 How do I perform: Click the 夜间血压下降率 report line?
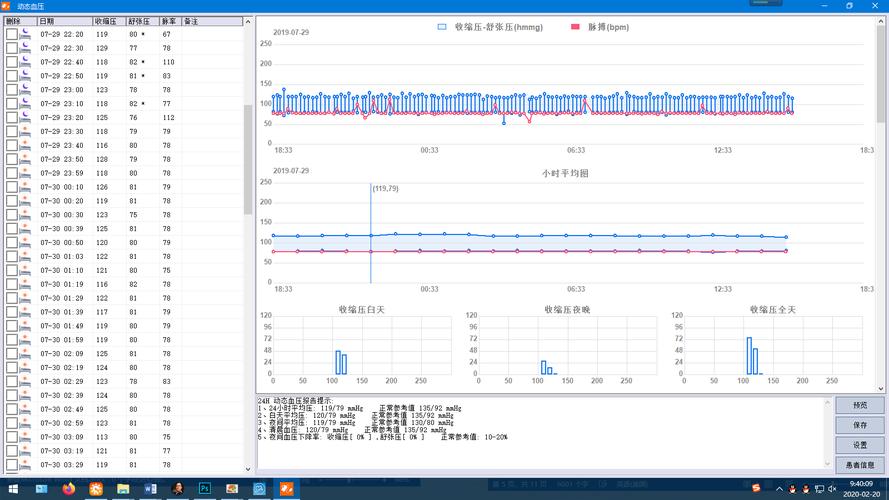(x=383, y=437)
